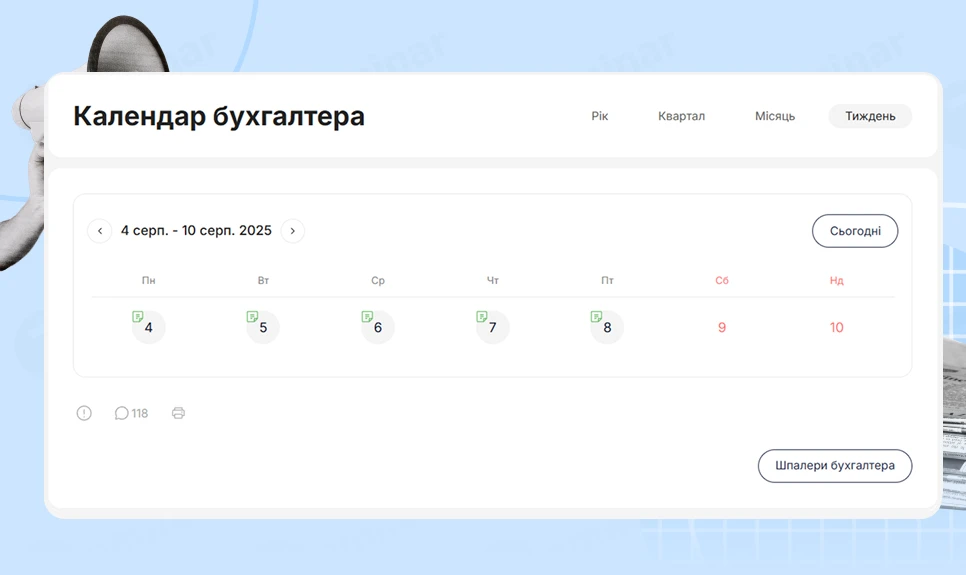Select Wednesday date 6
Screen dimensions: 966x575
[x=378, y=327]
